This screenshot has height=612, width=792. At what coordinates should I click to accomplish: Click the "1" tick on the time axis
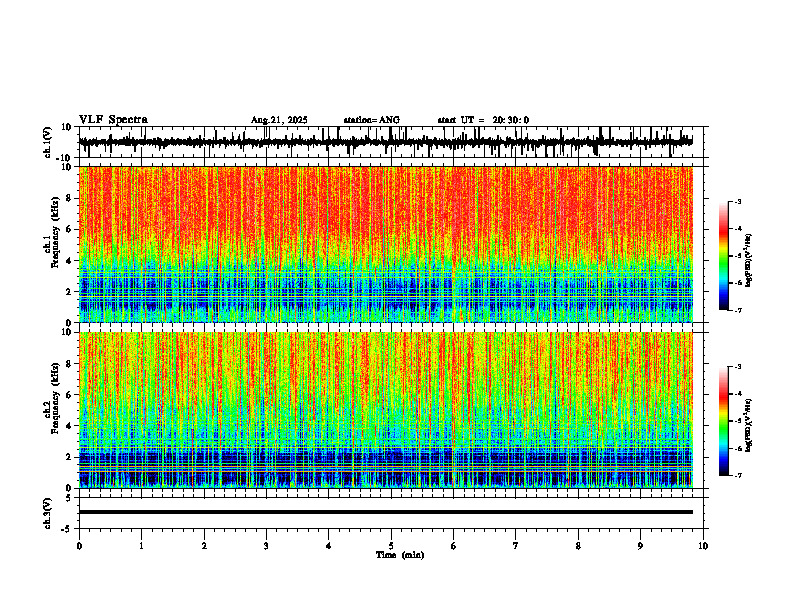pyautogui.click(x=141, y=546)
